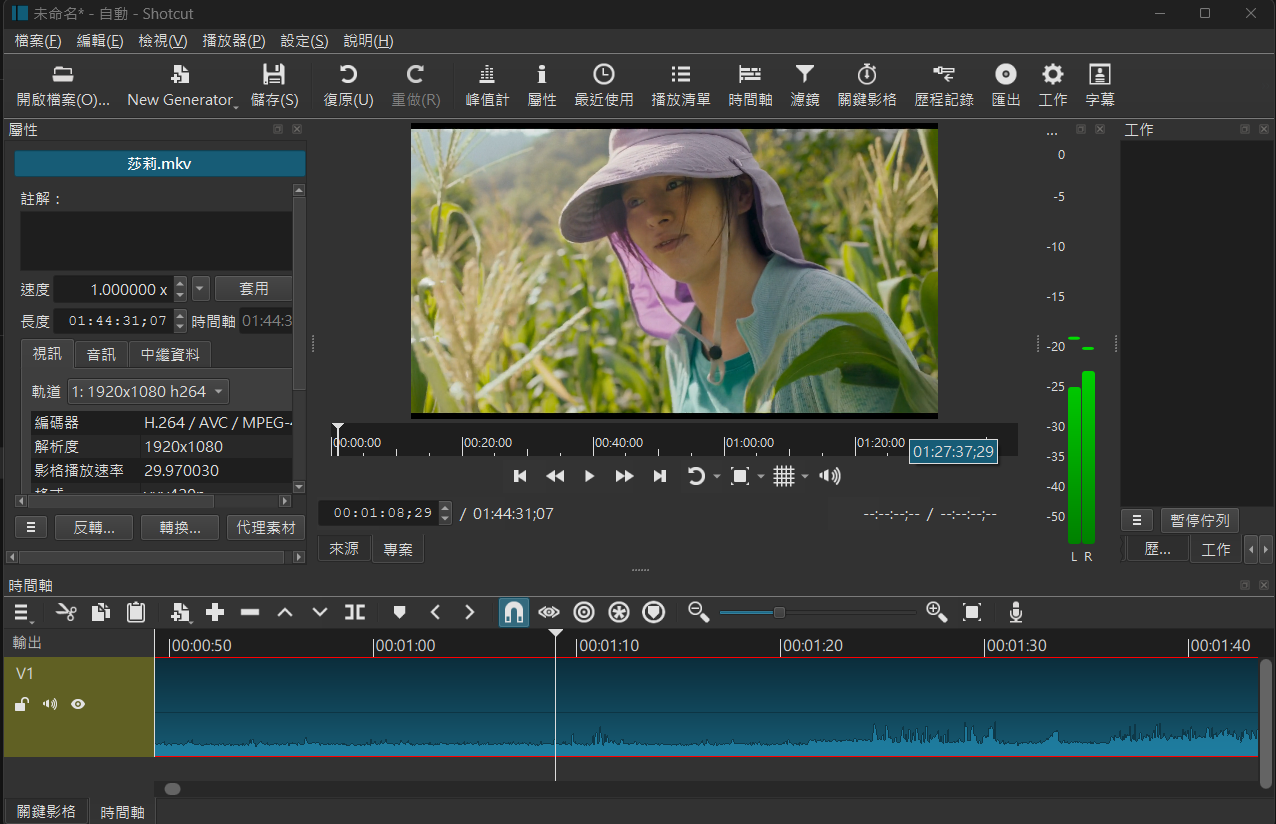Toggle scrub while dragging eye icon

[x=549, y=612]
